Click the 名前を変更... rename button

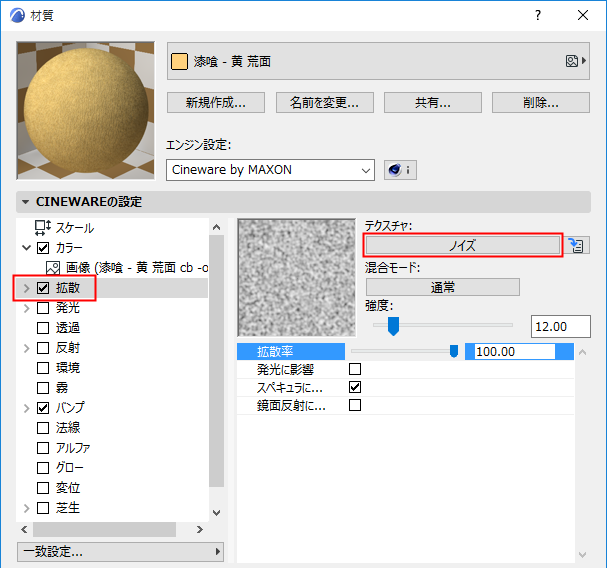324,103
